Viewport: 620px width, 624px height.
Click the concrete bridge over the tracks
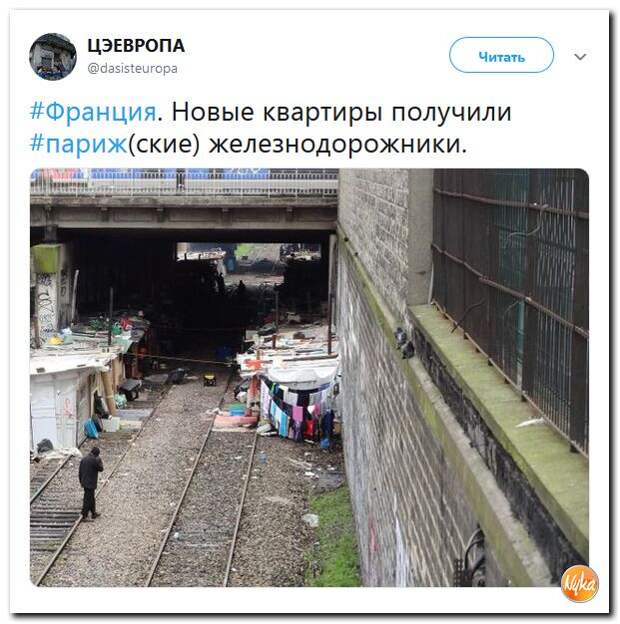pos(184,203)
